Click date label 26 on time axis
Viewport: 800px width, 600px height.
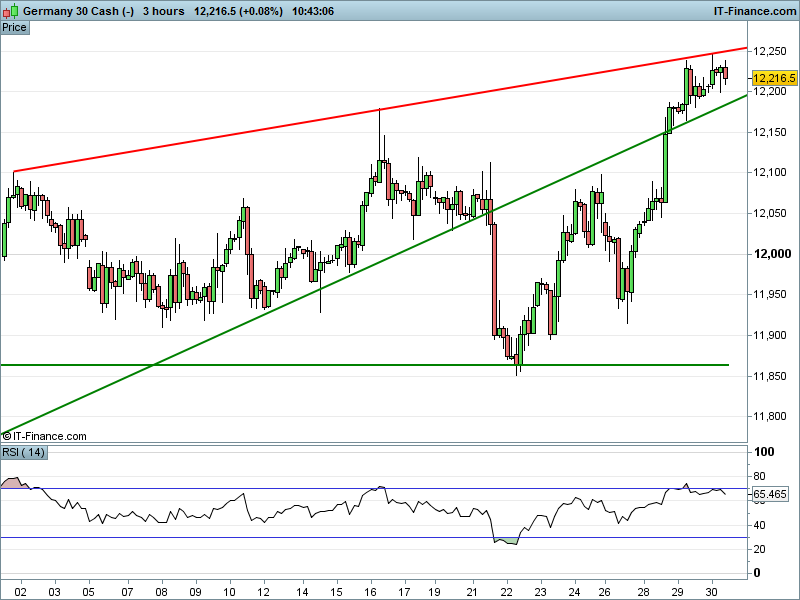605,592
